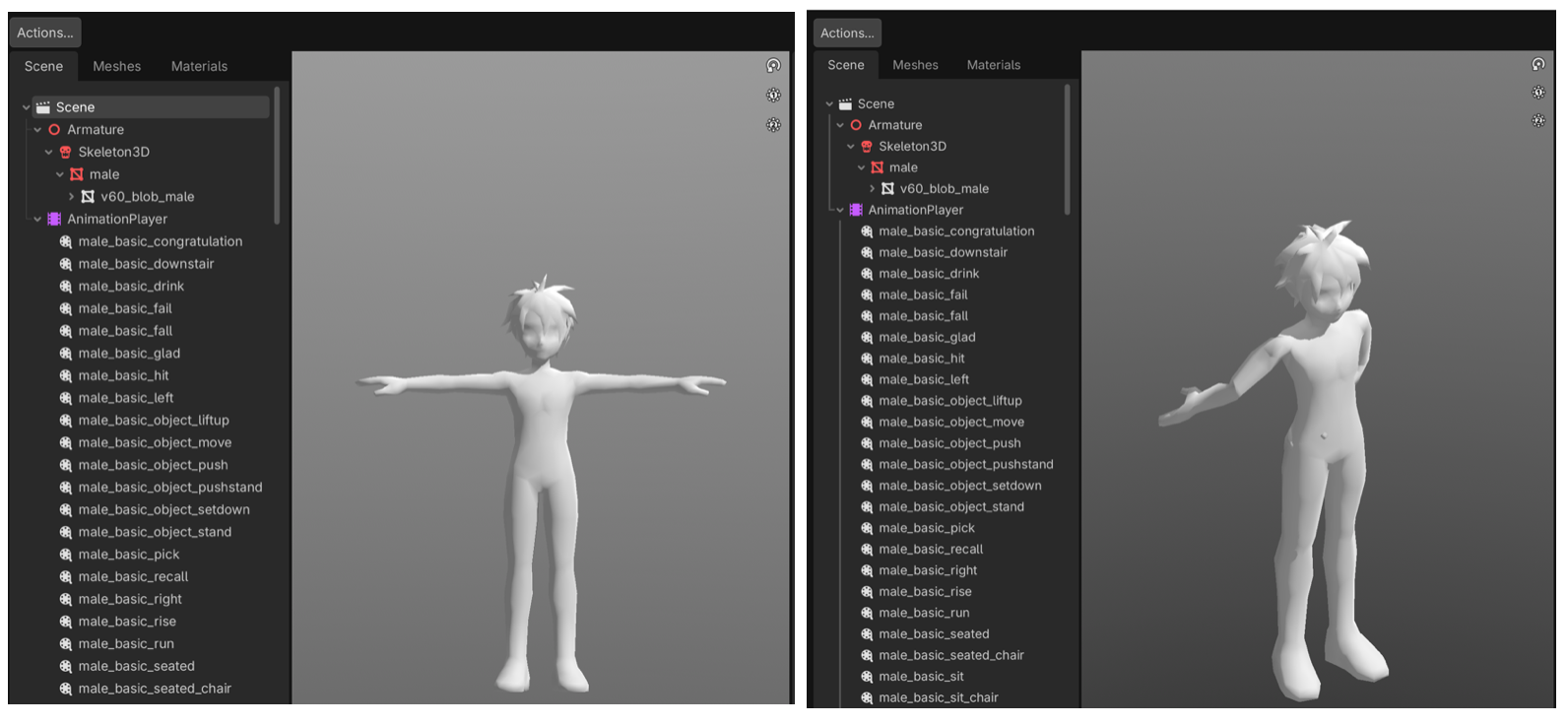Click the left window's scene tree scrollbar
Image resolution: width=1568 pixels, height=725 pixels.
click(277, 156)
